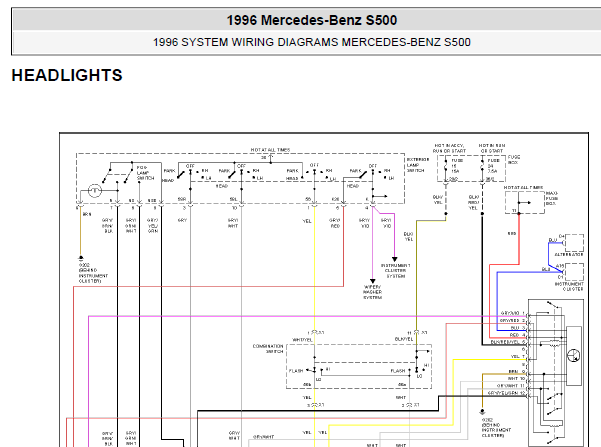Image resolution: width=601 pixels, height=447 pixels.
Task: Click "HOT AT ALL TIMES" above lamp switch
Action: tap(270, 150)
